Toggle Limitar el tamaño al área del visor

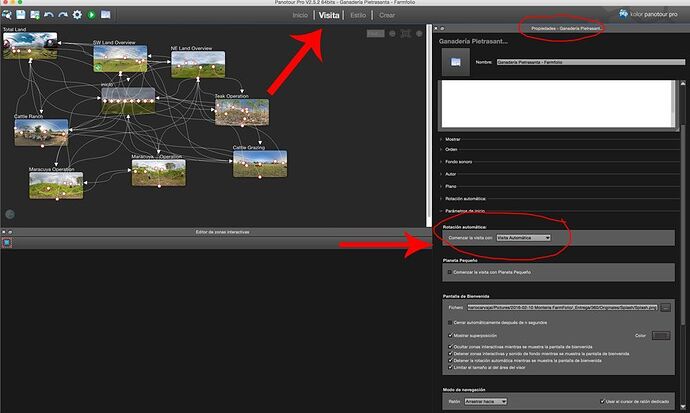448,369
